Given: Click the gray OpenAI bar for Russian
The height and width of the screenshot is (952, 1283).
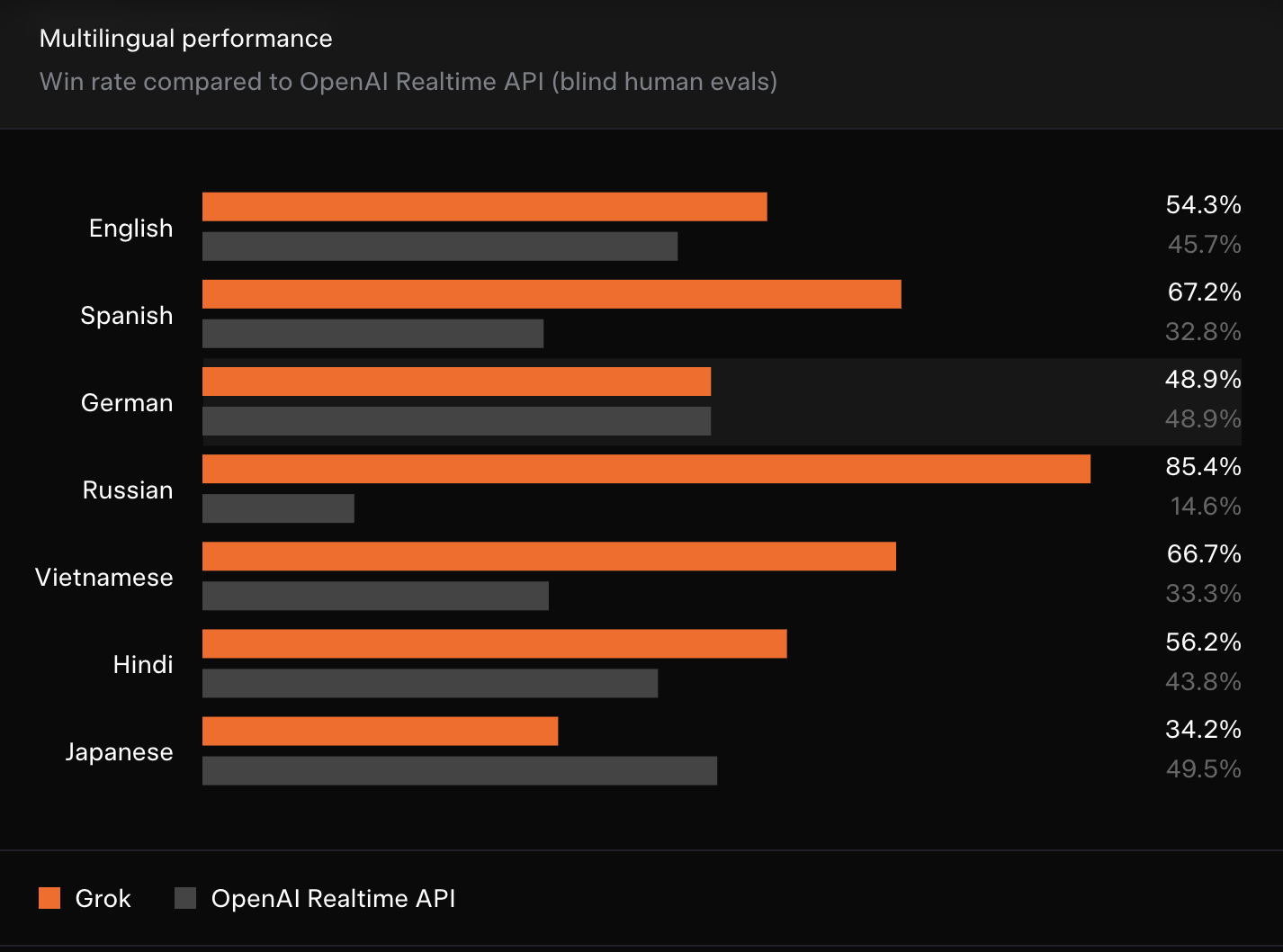Looking at the screenshot, I should (x=278, y=508).
